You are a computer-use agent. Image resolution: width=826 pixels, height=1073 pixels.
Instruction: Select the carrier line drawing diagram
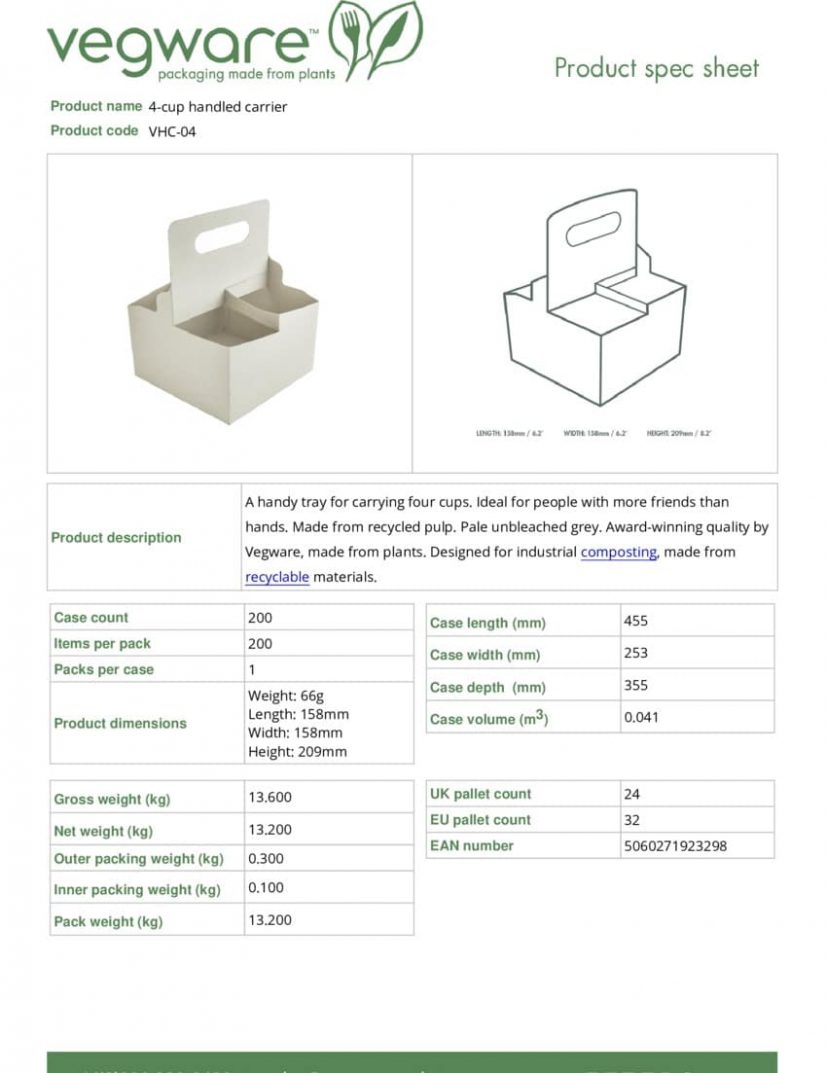click(595, 298)
